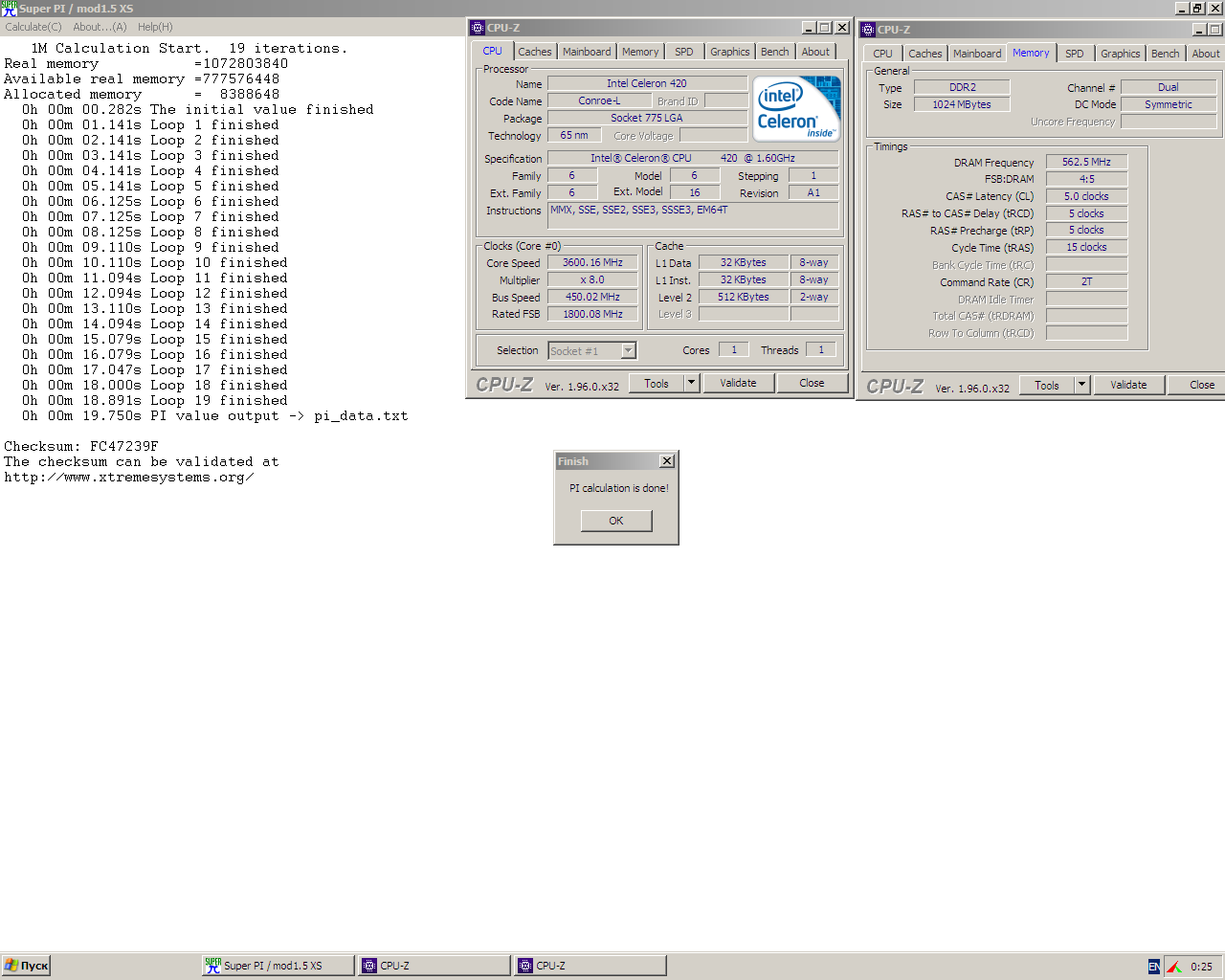Click Validate in first CPU-Z window
This screenshot has width=1225, height=980.
coord(738,384)
